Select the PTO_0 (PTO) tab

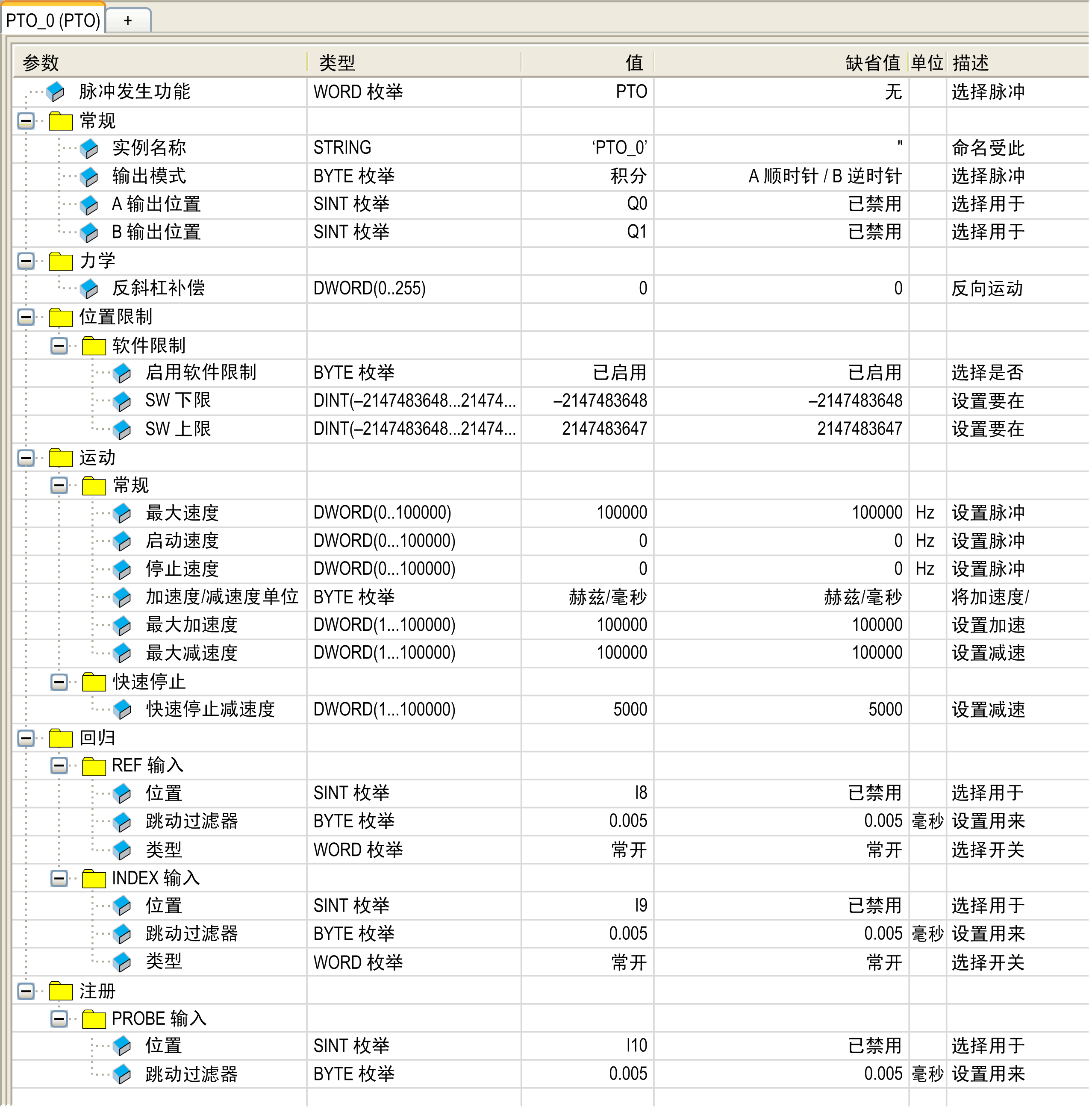click(x=53, y=21)
